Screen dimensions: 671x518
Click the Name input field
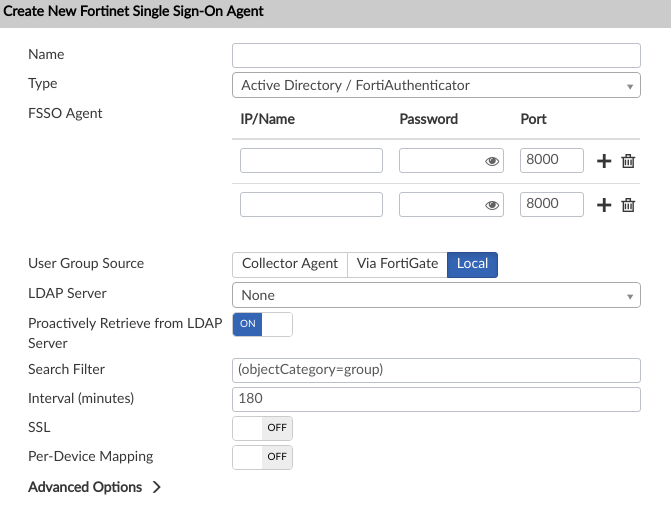click(435, 55)
